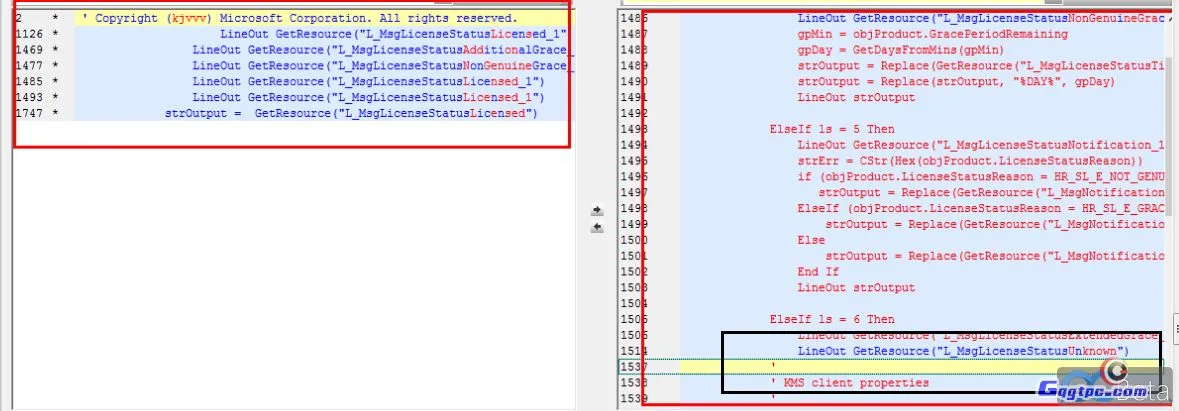
Task: Select the AdditionalGrace difference at line 1469
Action: click(x=382, y=50)
